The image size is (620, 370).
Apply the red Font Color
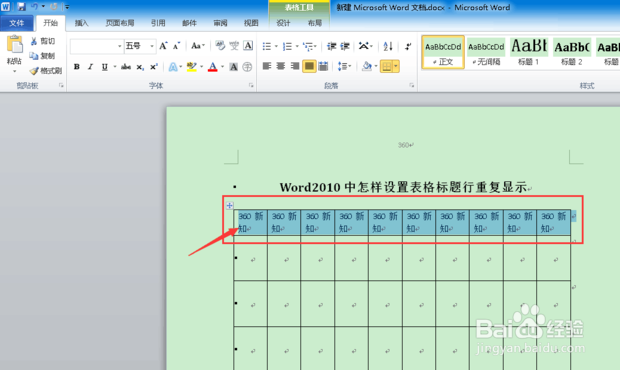pos(213,67)
